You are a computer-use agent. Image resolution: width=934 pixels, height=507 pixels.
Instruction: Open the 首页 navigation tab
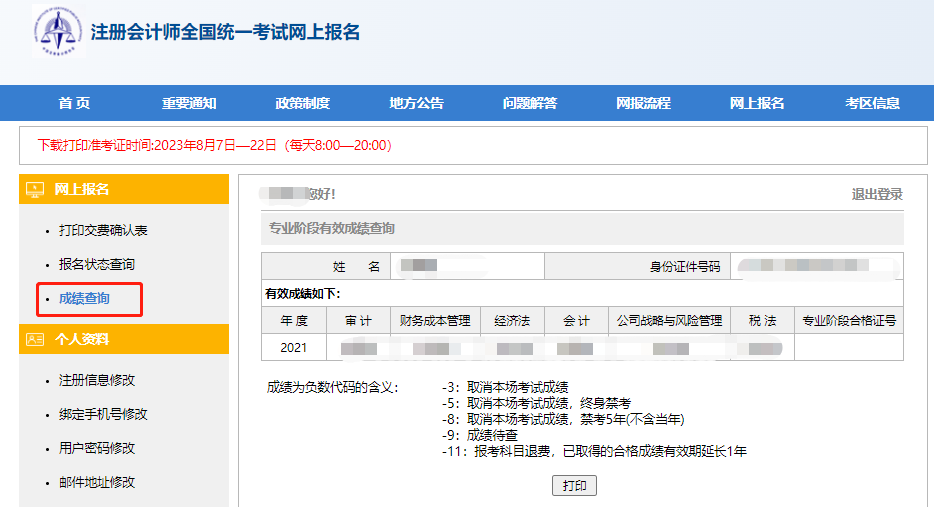pos(74,103)
